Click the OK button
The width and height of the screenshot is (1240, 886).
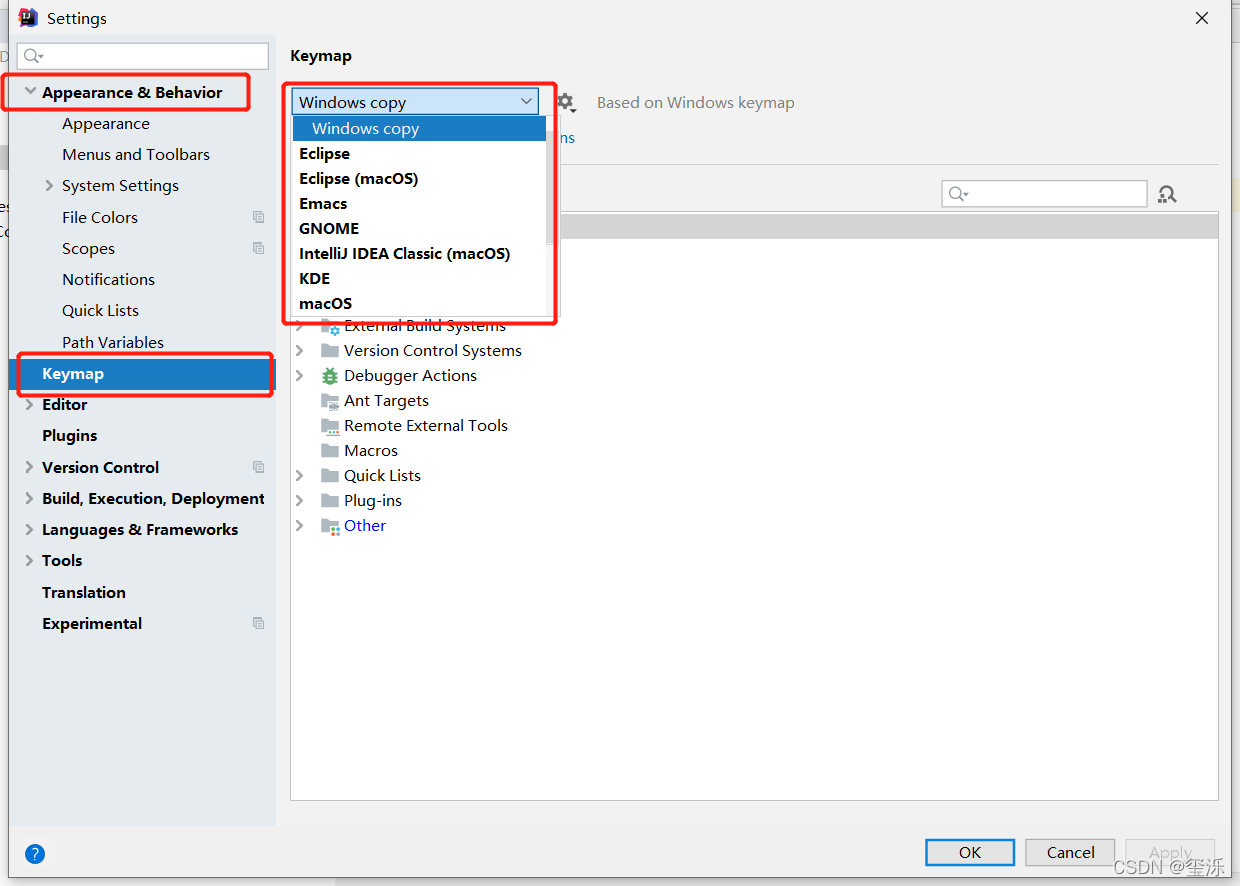pos(970,853)
